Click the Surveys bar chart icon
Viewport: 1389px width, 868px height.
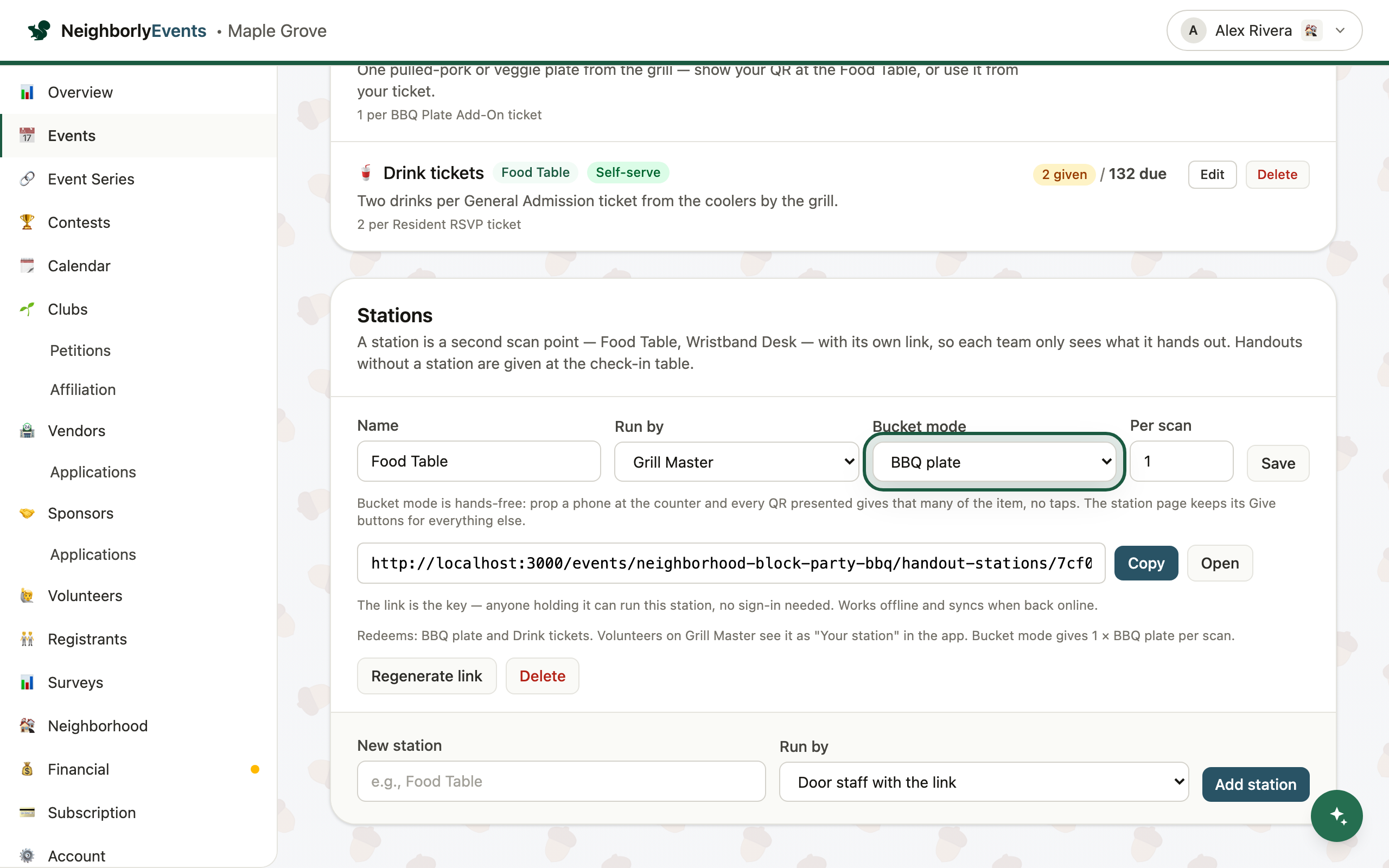point(27,682)
